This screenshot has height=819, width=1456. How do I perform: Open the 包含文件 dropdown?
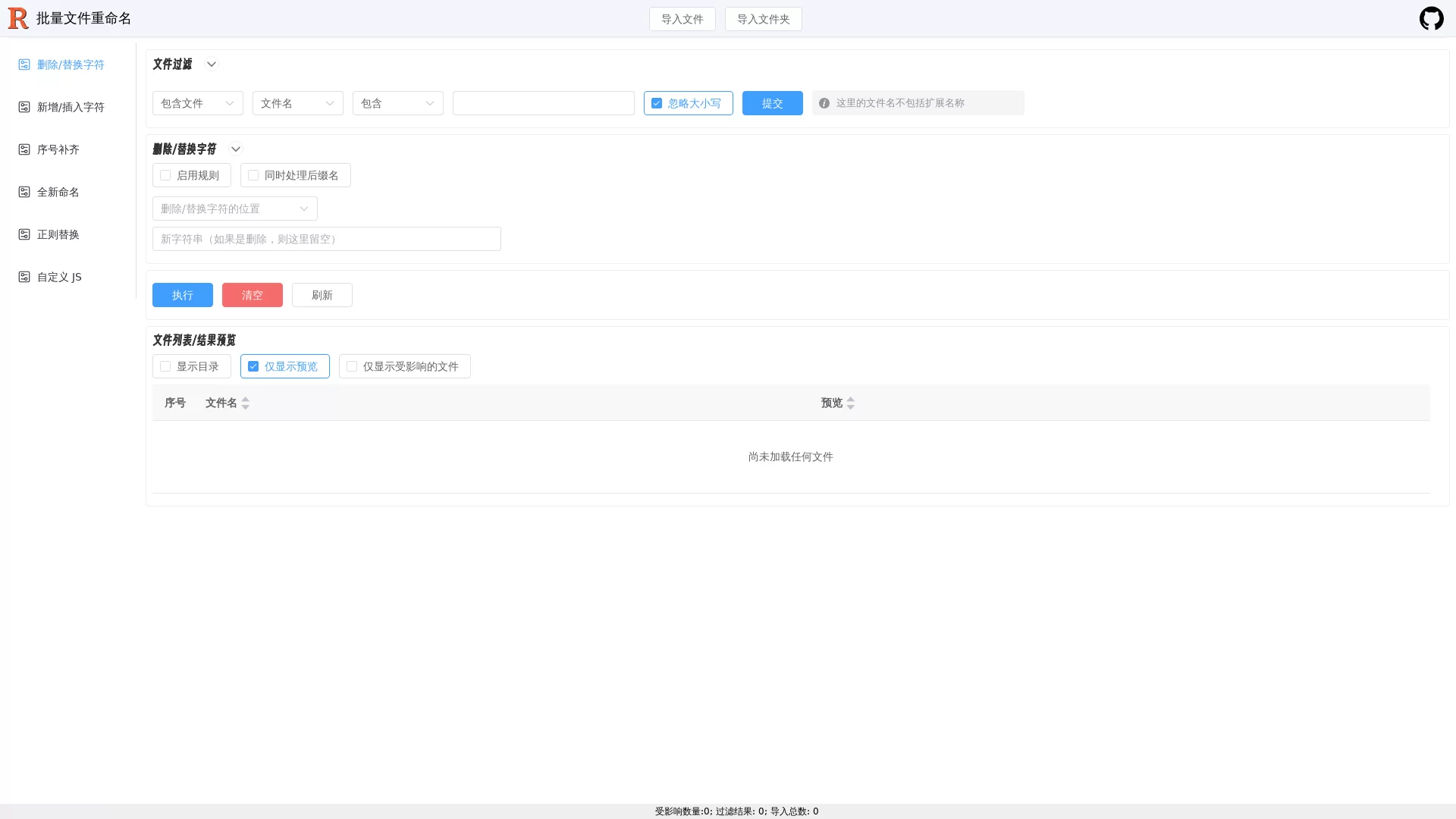coord(197,103)
